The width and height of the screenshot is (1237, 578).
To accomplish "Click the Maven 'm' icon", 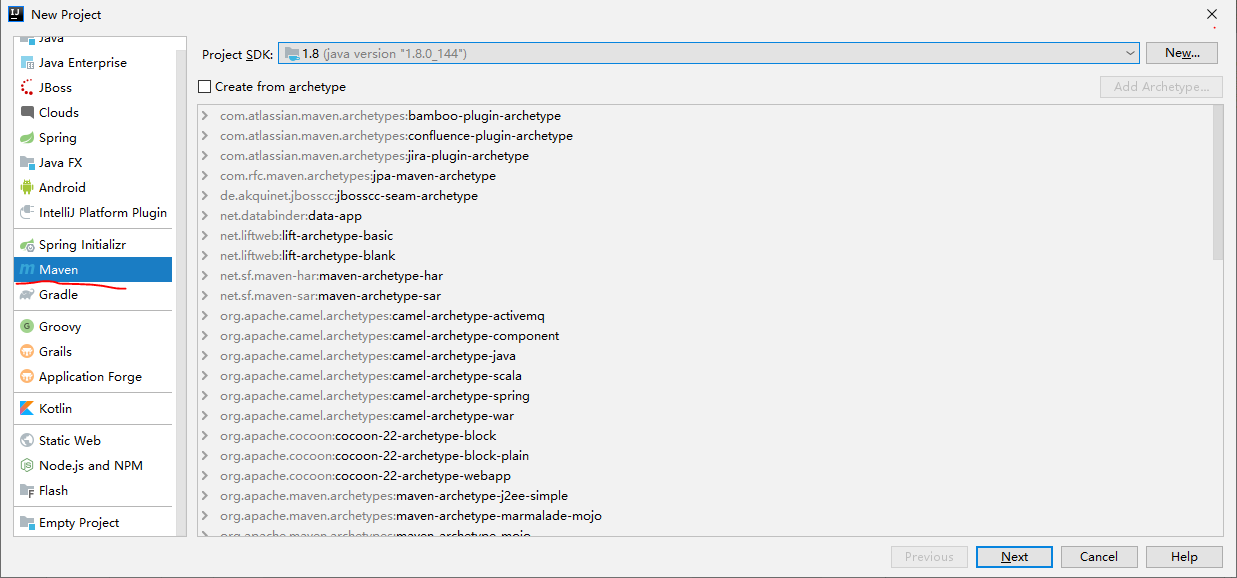I will click(x=27, y=270).
